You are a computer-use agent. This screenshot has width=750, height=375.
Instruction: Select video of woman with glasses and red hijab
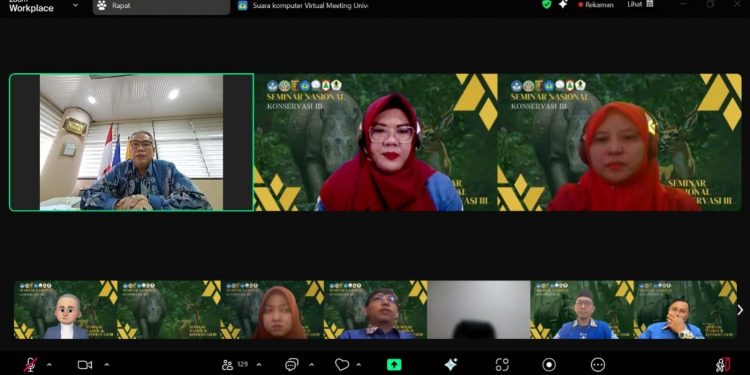(x=375, y=142)
